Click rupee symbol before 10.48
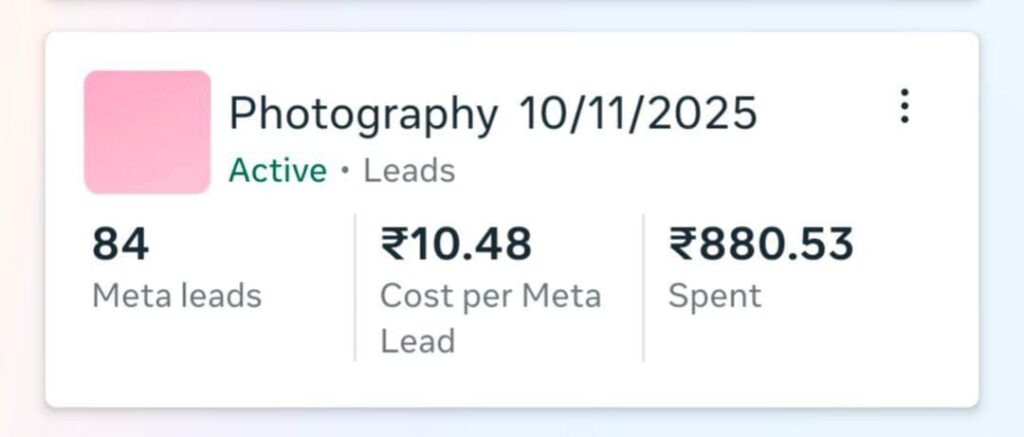 (393, 245)
